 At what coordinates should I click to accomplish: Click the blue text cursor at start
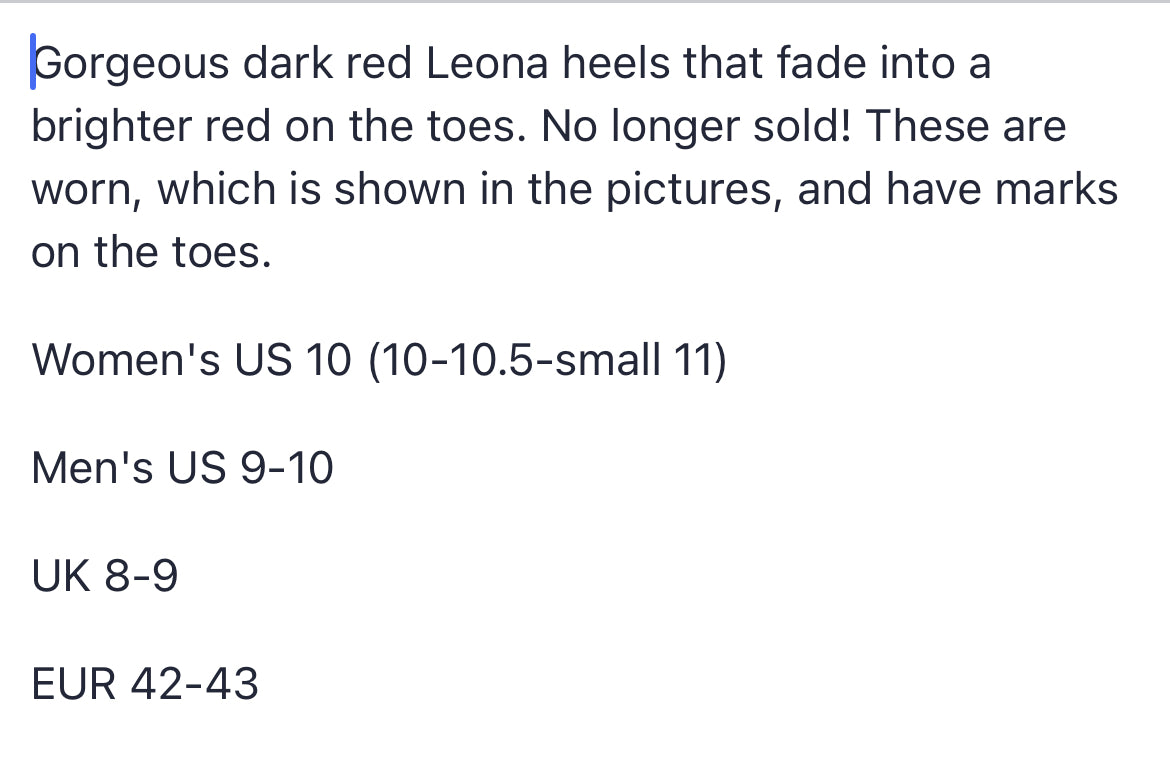[x=33, y=62]
